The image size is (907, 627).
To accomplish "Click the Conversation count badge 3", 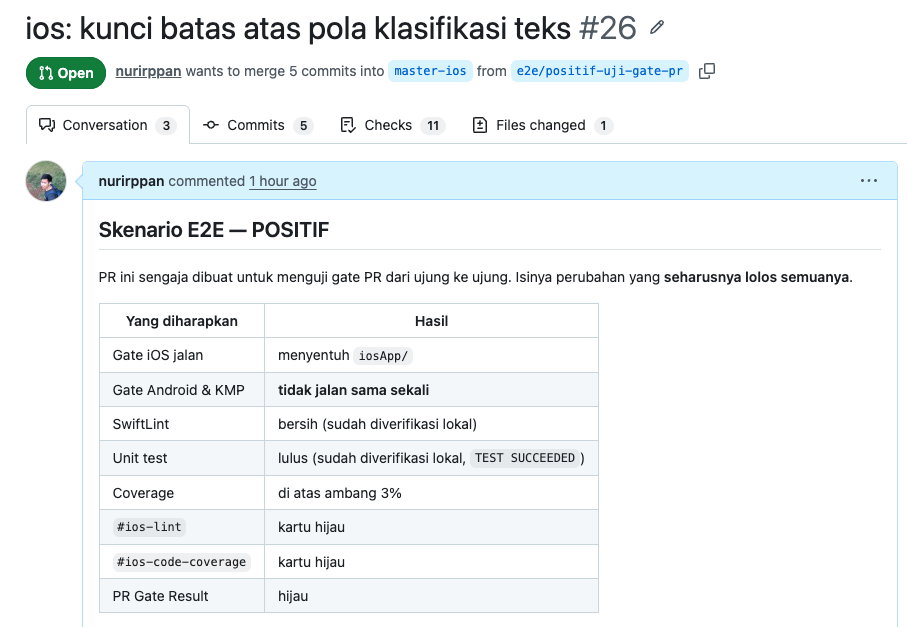I will [166, 126].
